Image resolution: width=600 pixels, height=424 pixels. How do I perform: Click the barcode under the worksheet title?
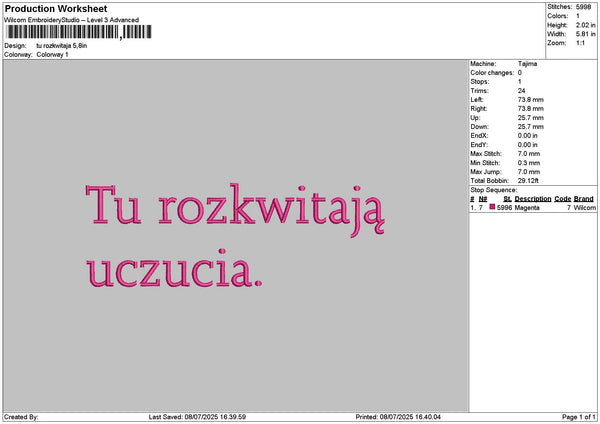(80, 33)
